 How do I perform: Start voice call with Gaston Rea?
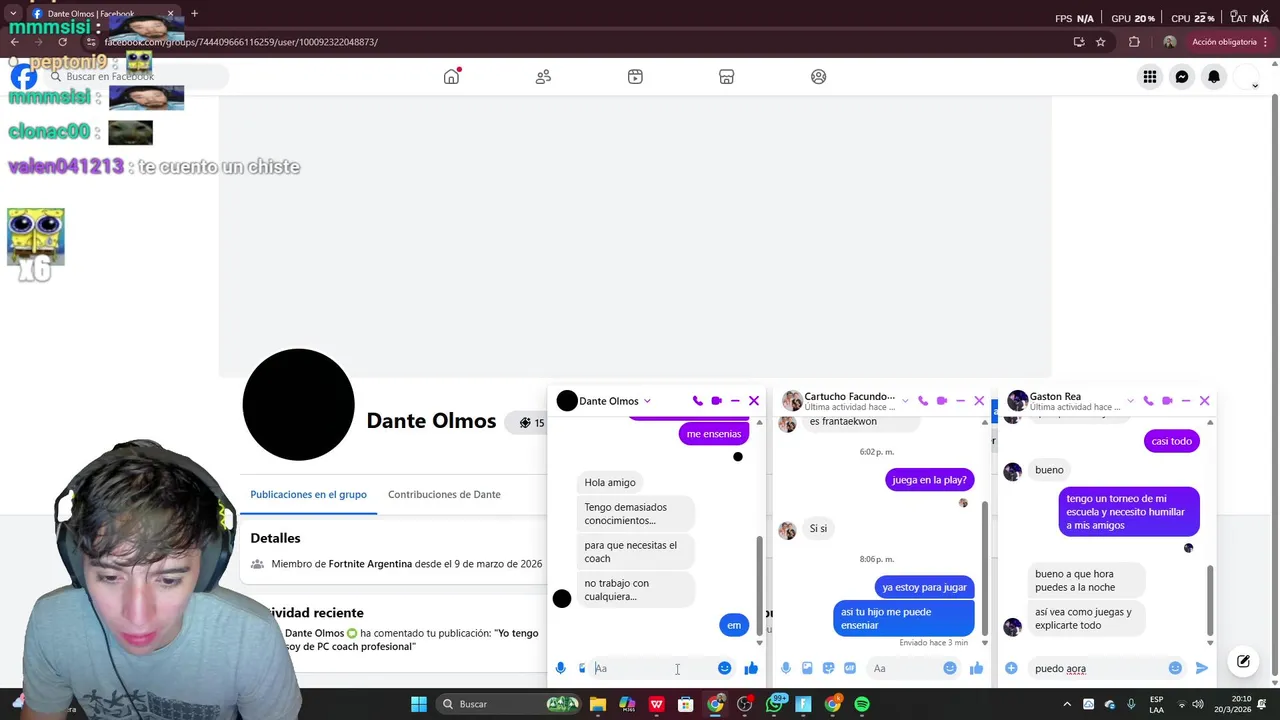point(1148,401)
